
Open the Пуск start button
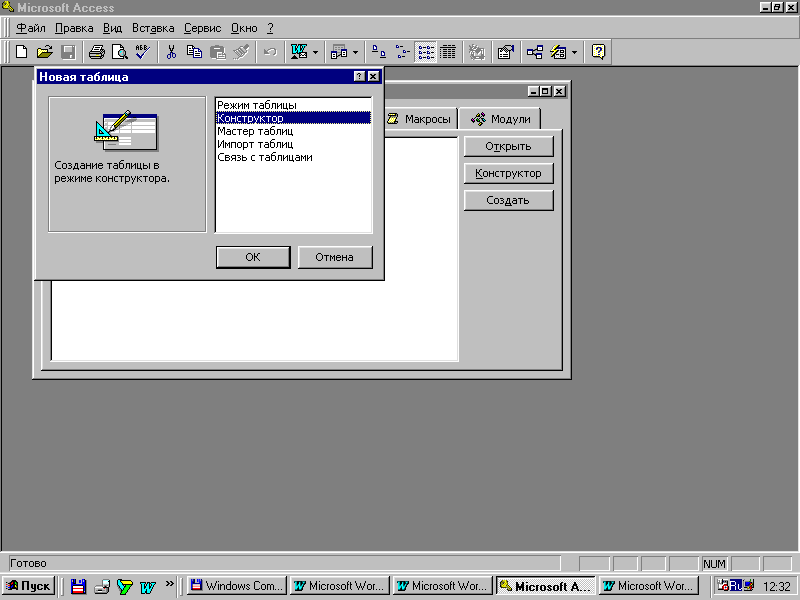pyautogui.click(x=29, y=586)
